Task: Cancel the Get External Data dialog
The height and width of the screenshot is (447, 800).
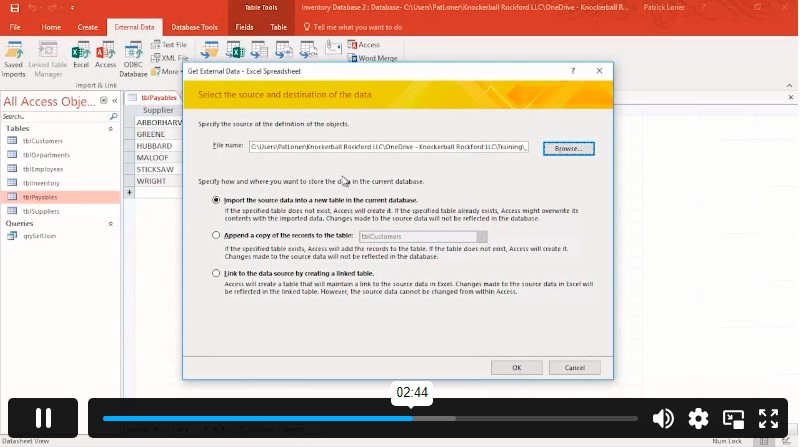Action: coord(574,367)
